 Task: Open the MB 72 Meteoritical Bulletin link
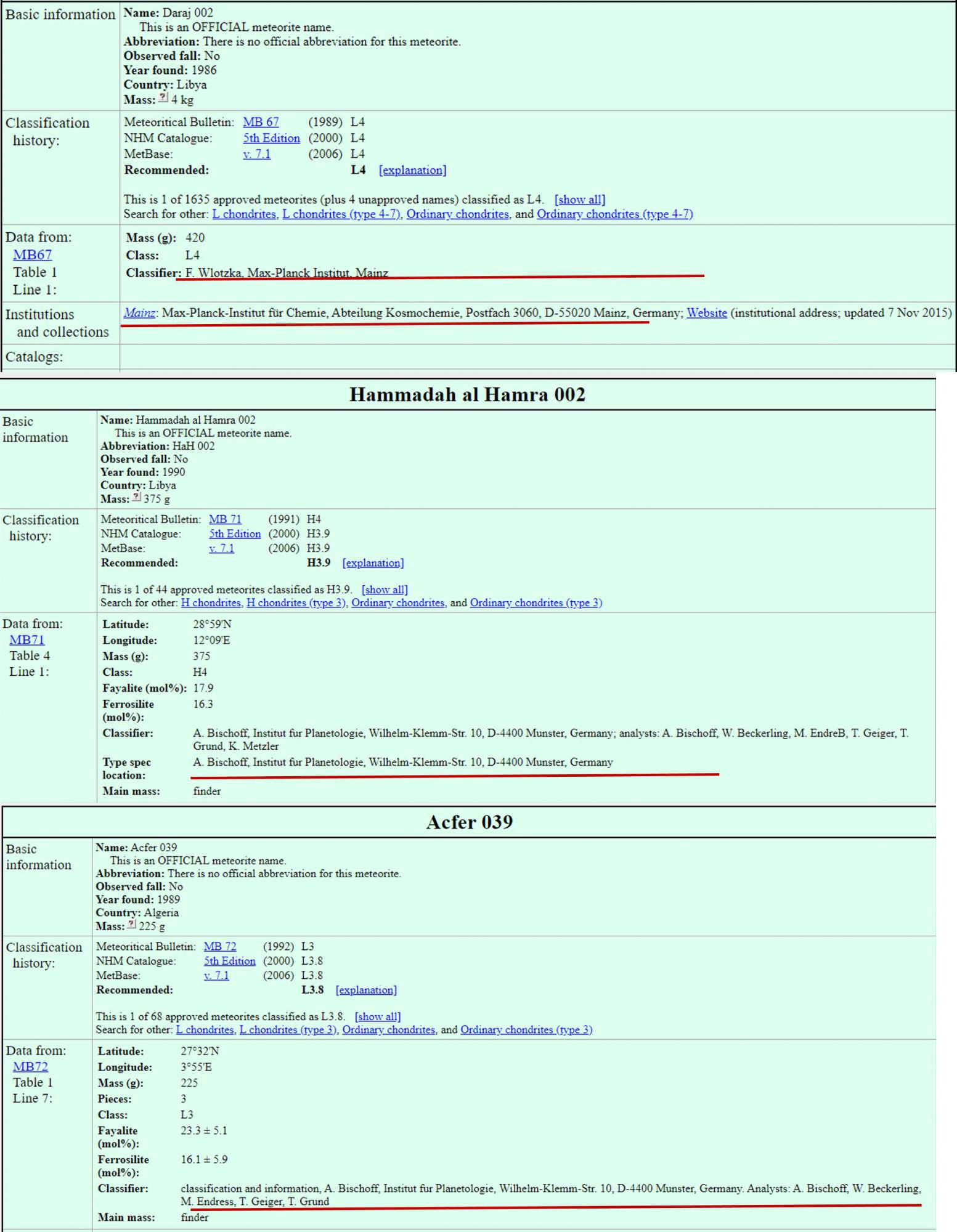[x=220, y=946]
